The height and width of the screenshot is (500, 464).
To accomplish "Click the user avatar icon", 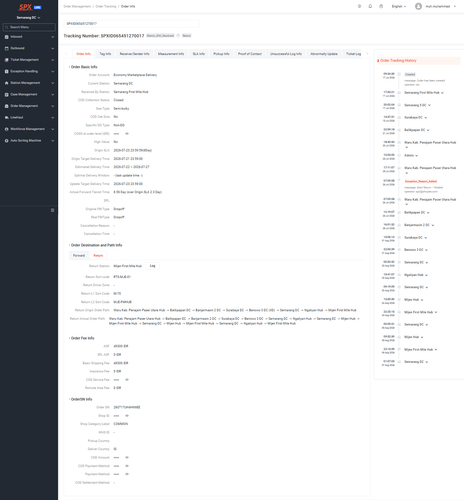I will tap(418, 6).
